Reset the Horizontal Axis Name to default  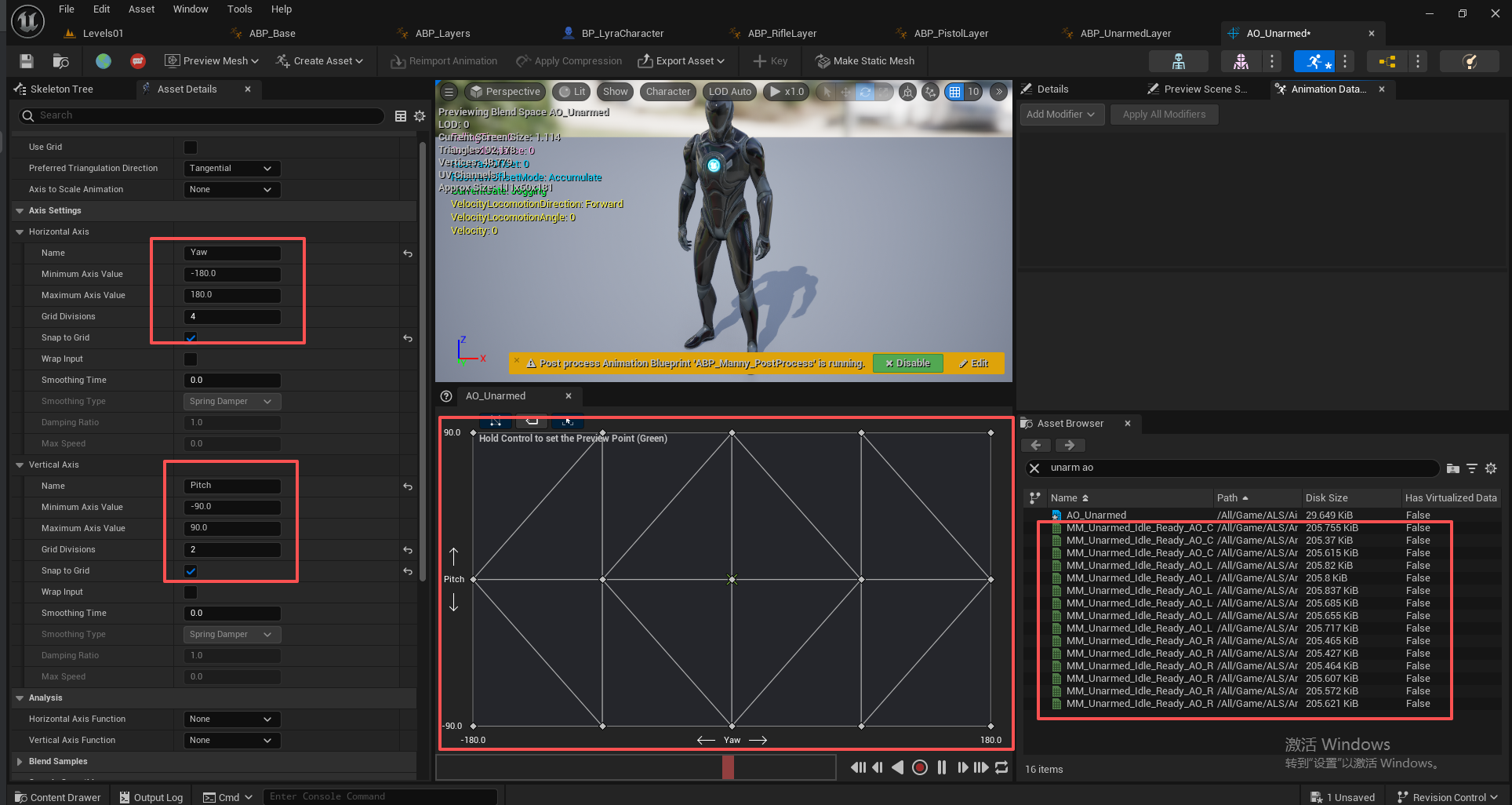coord(408,253)
